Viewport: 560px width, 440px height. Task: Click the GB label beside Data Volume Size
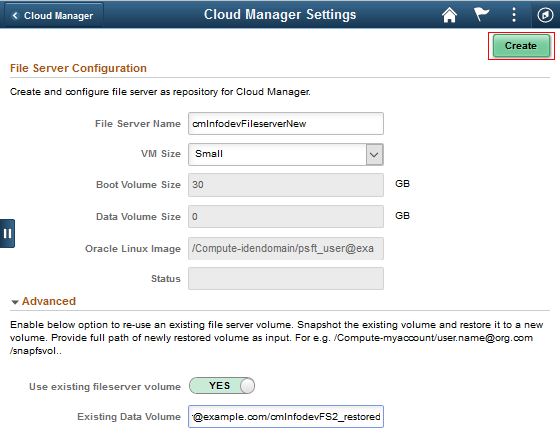(402, 216)
